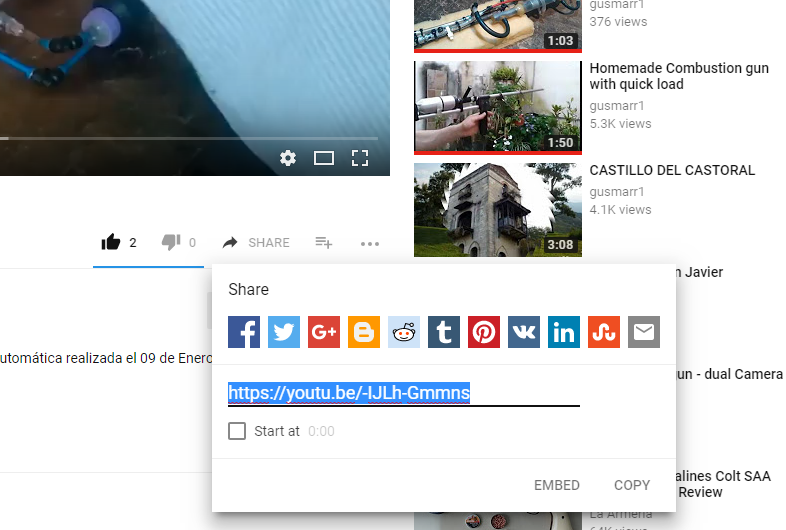Share to Blogger using orange icon
The image size is (786, 530).
[x=364, y=332]
